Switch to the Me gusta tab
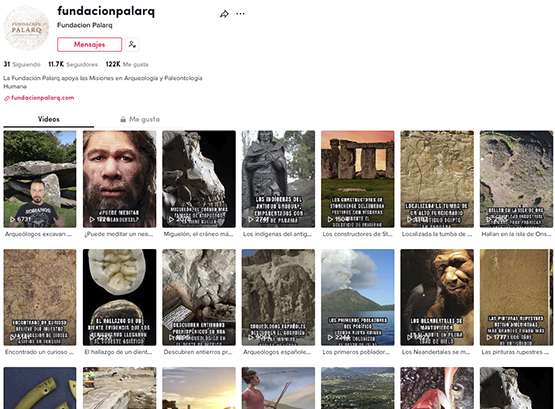The height and width of the screenshot is (409, 555). click(140, 119)
